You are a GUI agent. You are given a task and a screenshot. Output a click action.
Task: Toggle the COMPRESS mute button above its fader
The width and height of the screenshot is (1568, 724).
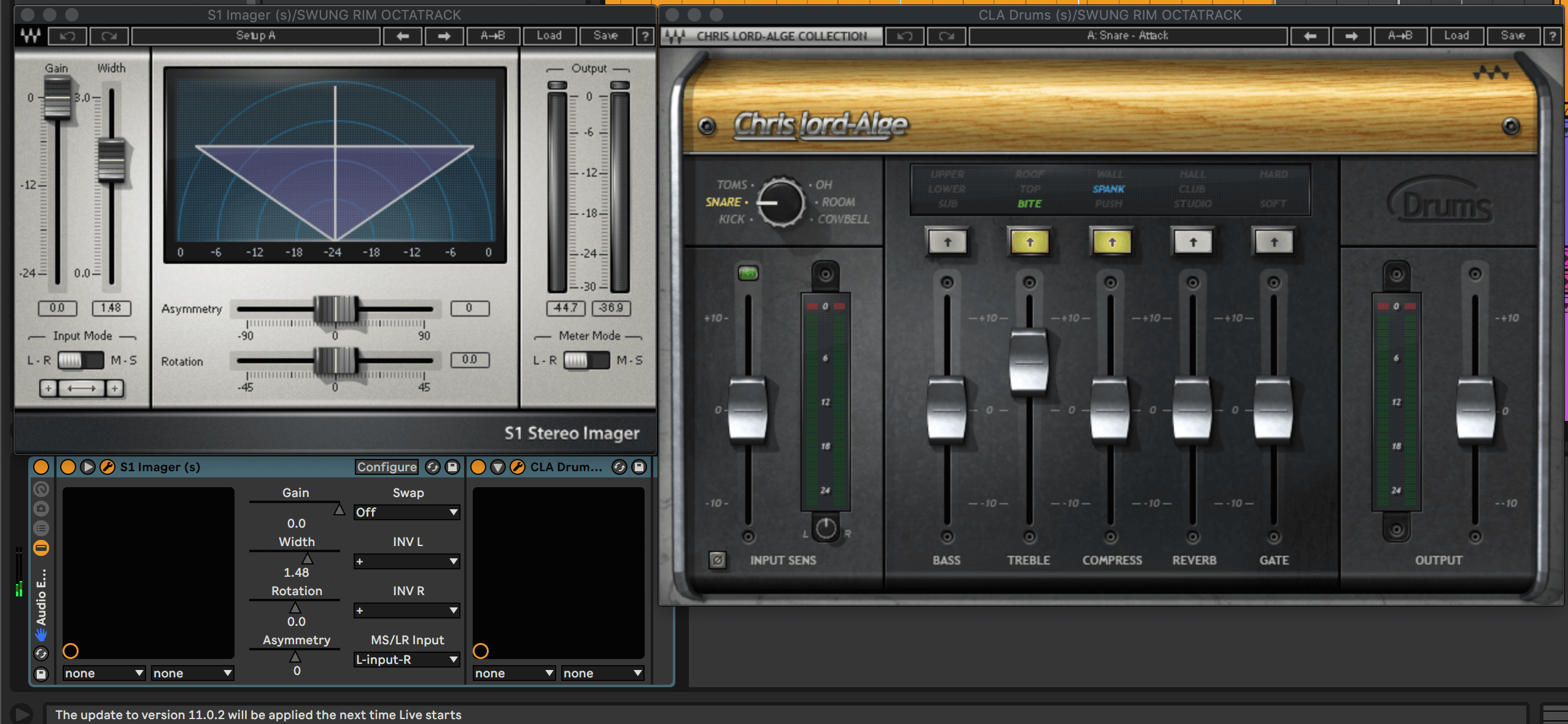[1111, 282]
